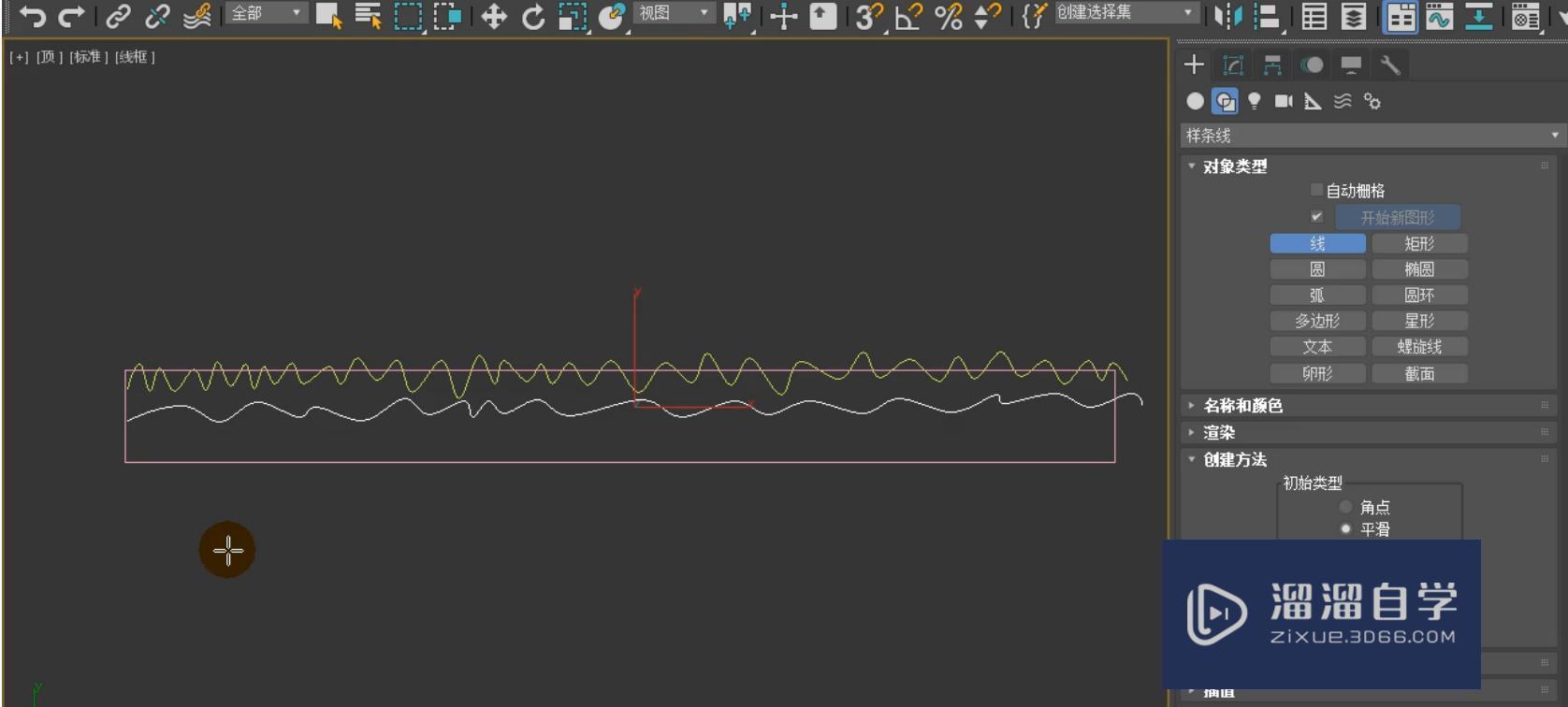Open the 创建选择集 dropdown
Viewport: 1568px width, 707px height.
click(1126, 13)
